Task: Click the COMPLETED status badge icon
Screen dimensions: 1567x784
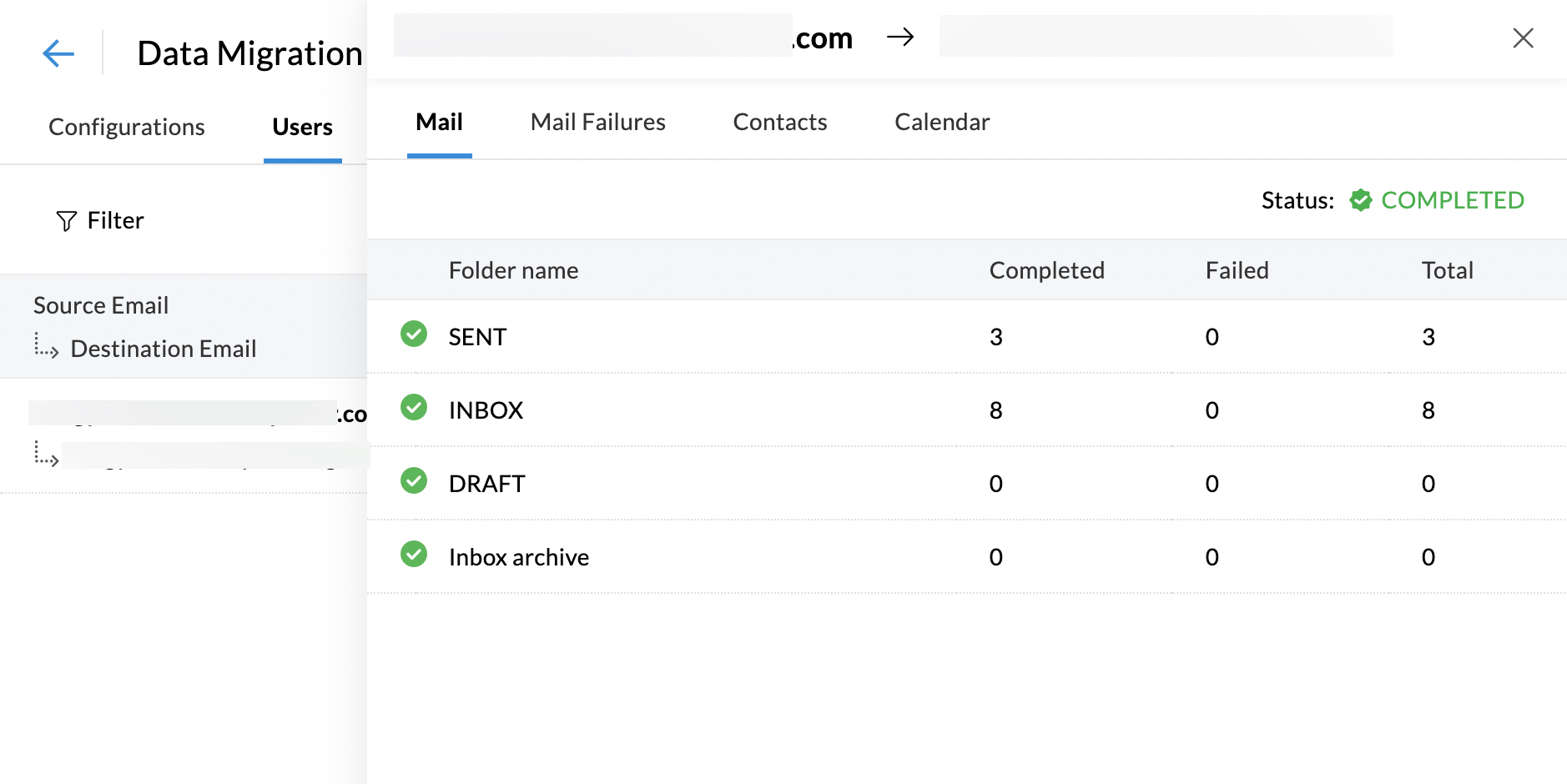Action: click(1360, 200)
